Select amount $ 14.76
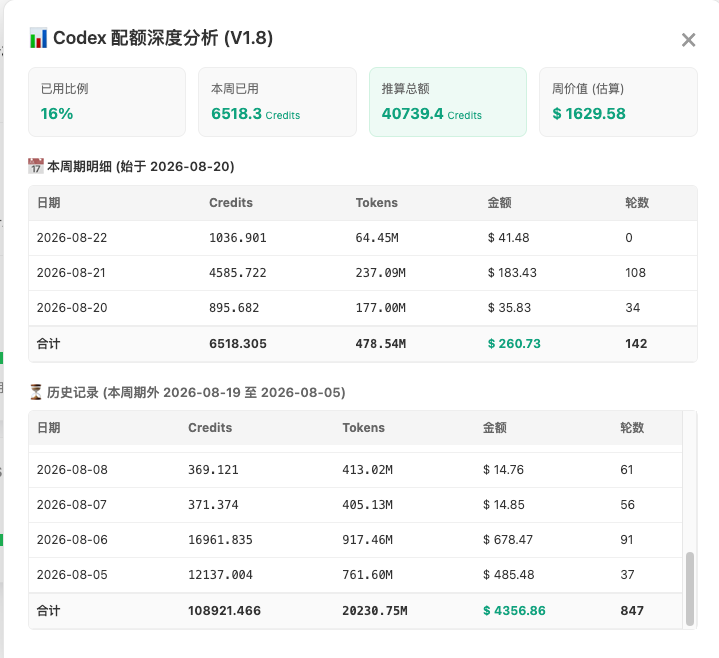This screenshot has width=719, height=658. tap(503, 470)
